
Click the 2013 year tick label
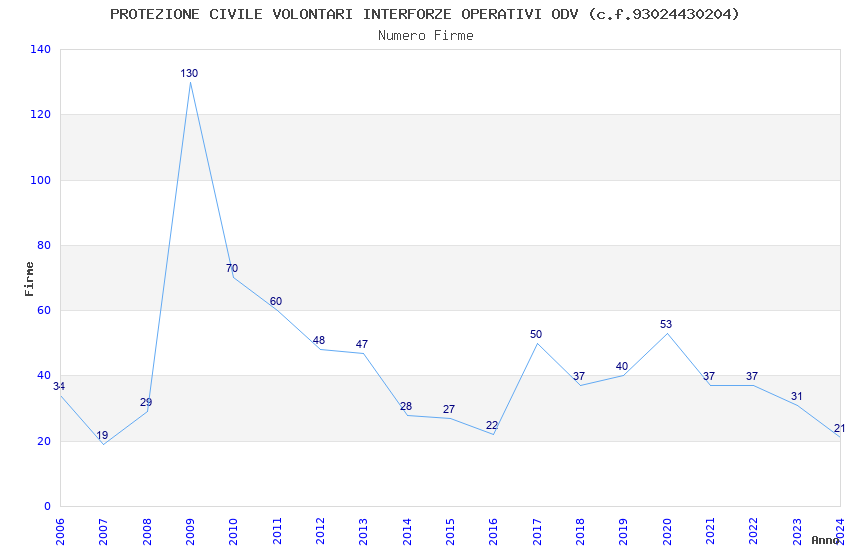click(363, 531)
